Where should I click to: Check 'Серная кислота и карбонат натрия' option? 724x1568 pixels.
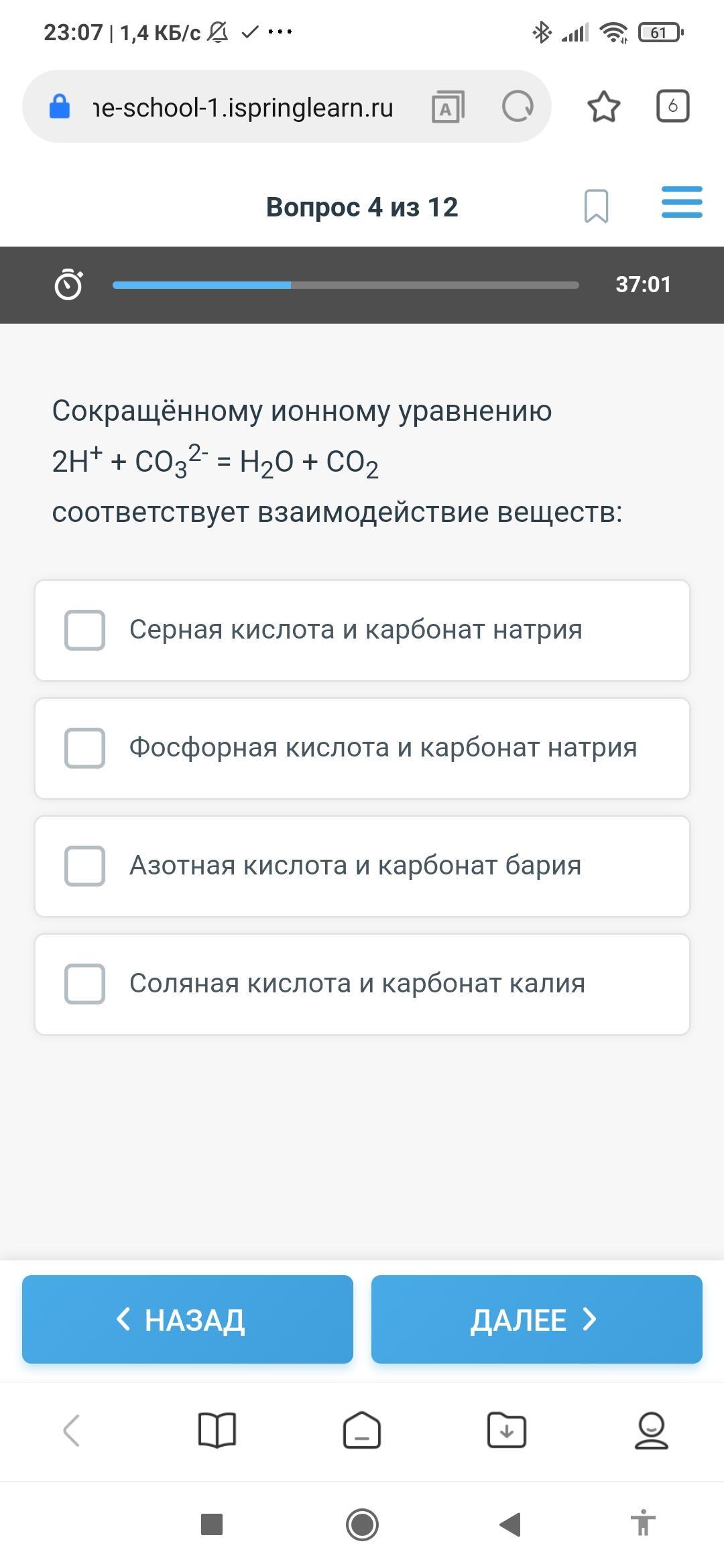(85, 630)
